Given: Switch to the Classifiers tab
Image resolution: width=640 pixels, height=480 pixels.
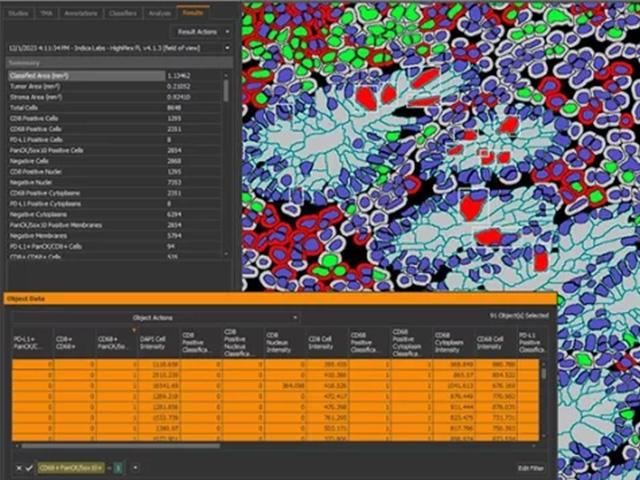Looking at the screenshot, I should tap(123, 13).
